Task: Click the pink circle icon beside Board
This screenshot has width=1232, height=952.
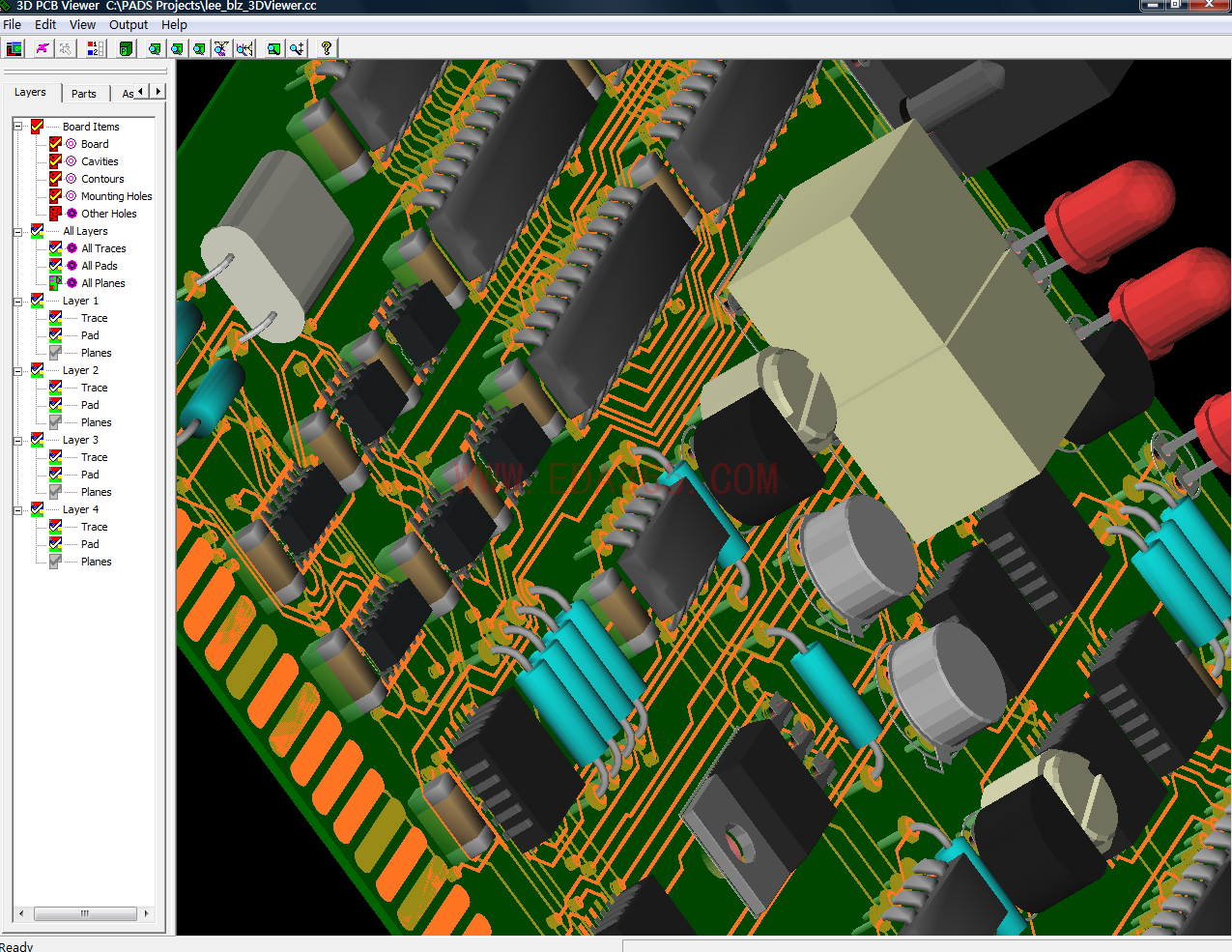Action: 72,144
